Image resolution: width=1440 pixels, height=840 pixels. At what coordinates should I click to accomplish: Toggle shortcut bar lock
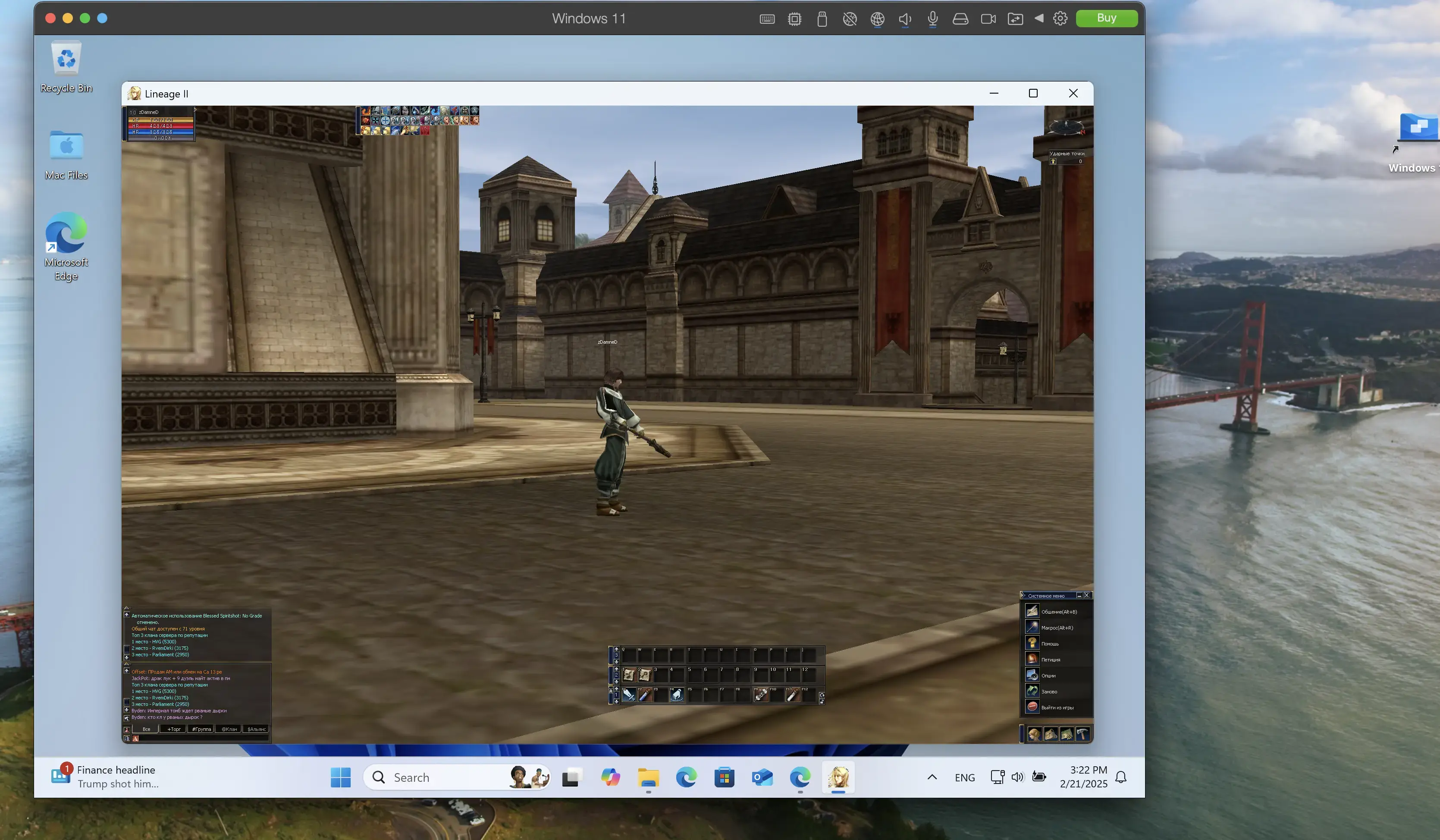pyautogui.click(x=822, y=702)
